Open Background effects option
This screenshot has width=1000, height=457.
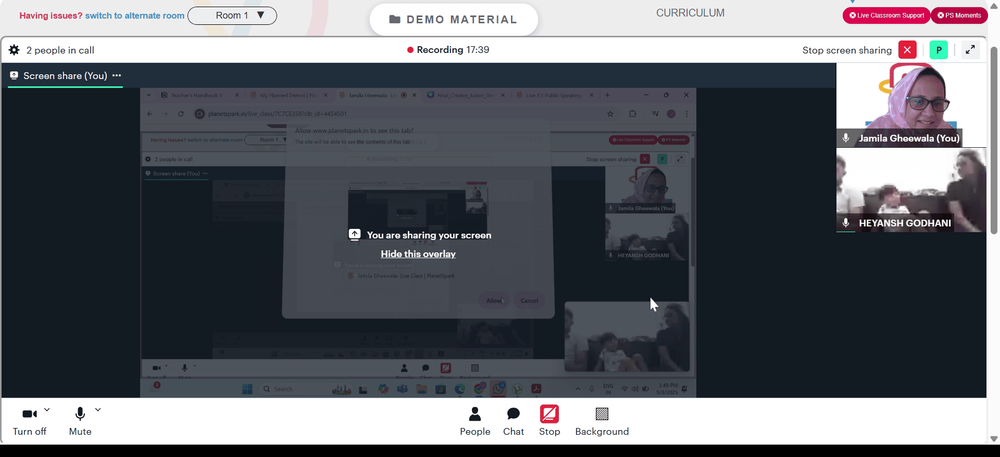[x=602, y=421]
